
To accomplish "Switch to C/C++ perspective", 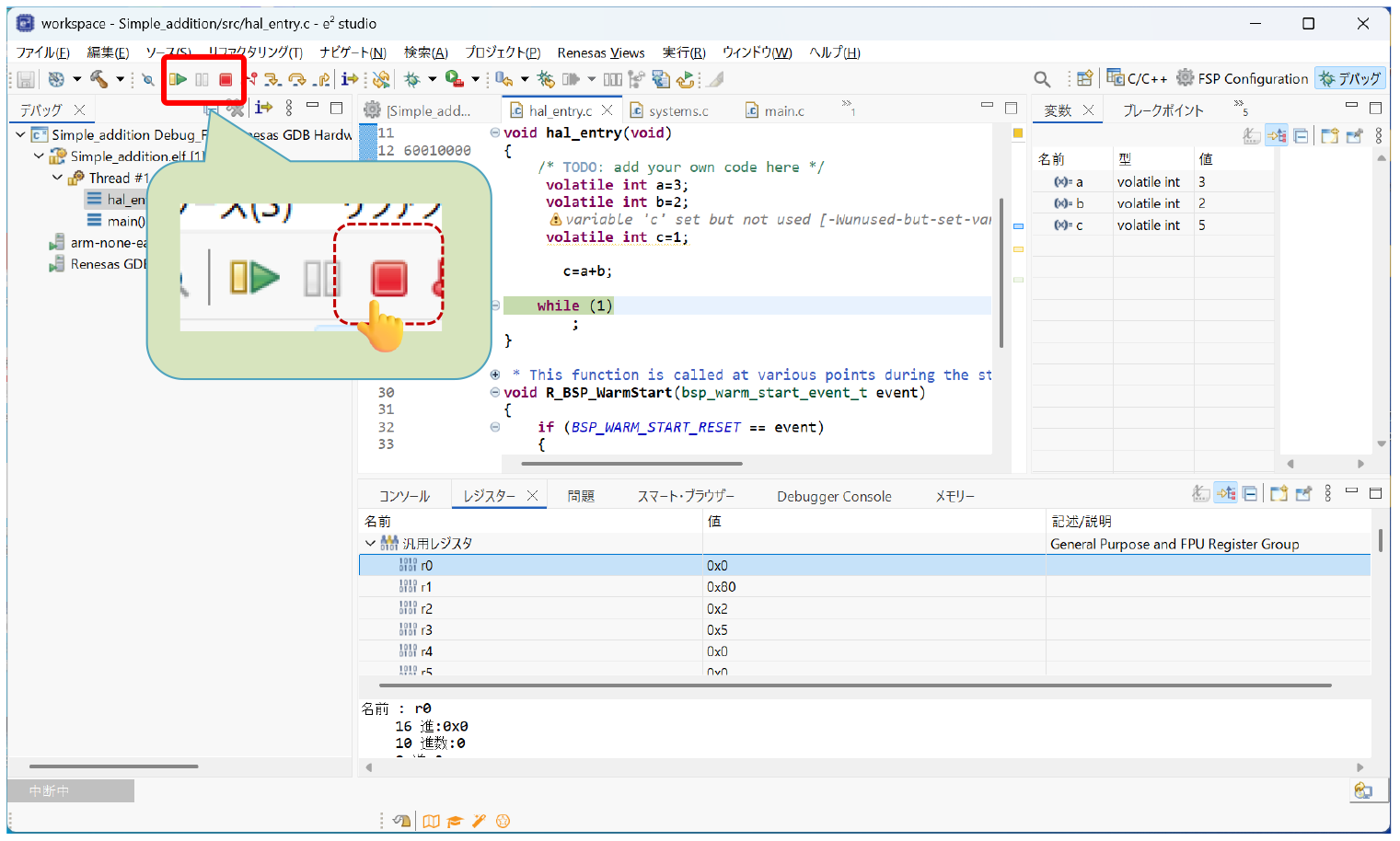I will point(1138,78).
